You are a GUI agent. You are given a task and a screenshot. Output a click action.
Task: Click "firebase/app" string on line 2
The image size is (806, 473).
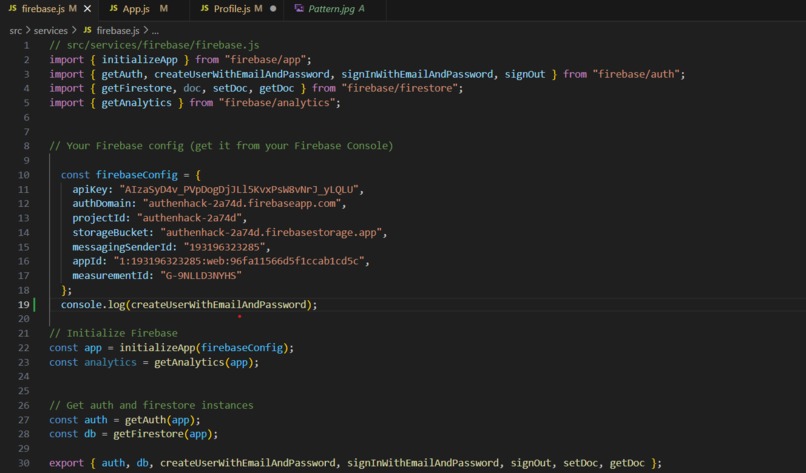click(x=265, y=60)
